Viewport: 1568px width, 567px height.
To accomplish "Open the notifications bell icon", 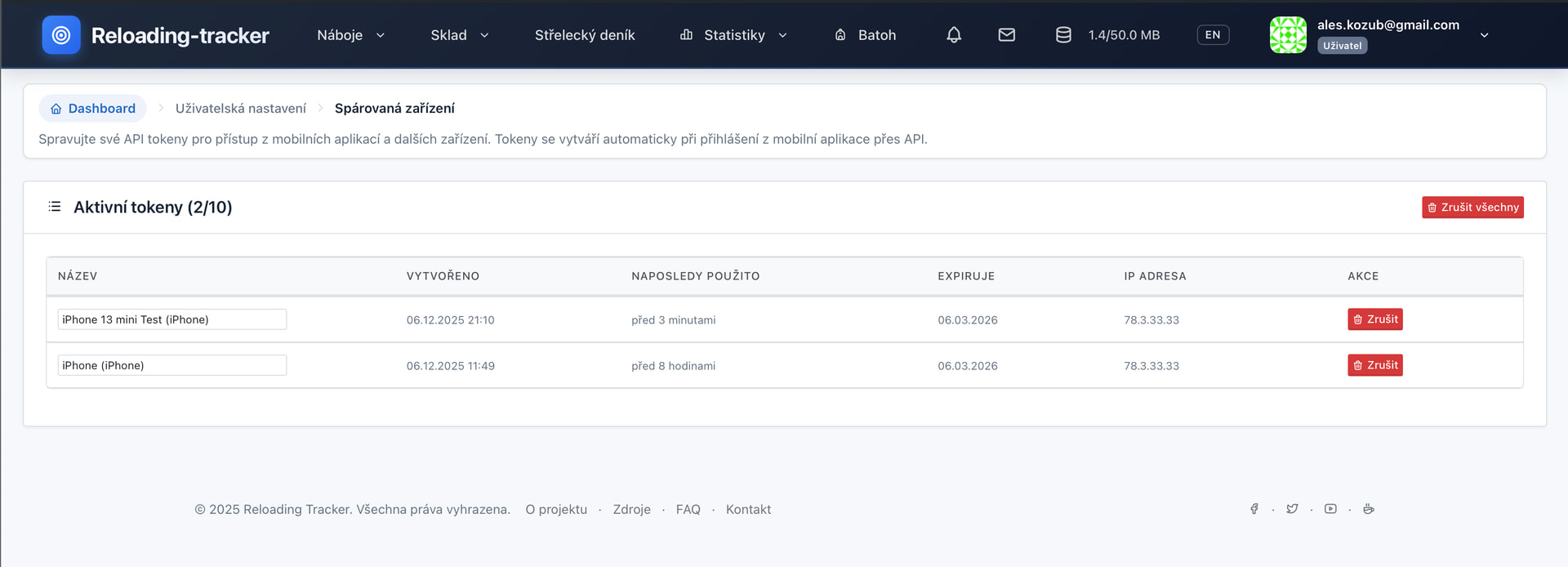I will click(x=953, y=35).
